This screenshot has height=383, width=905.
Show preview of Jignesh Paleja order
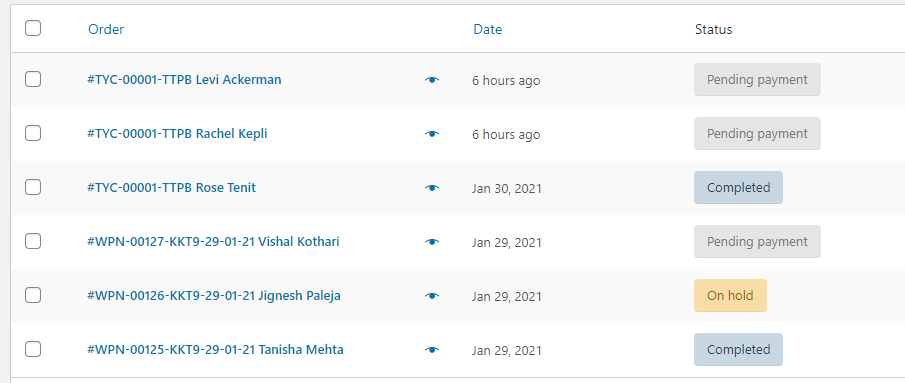(432, 296)
